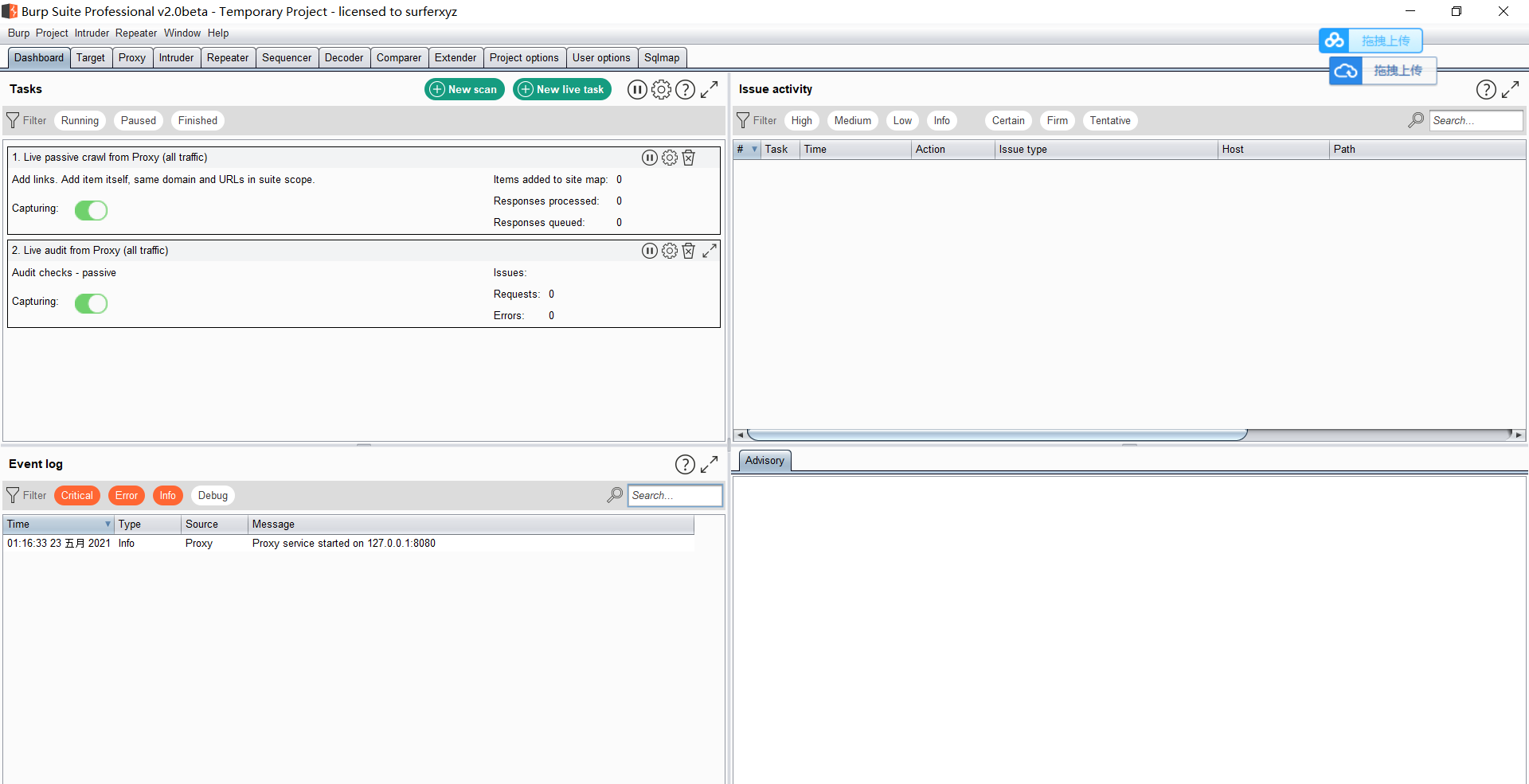Image resolution: width=1529 pixels, height=784 pixels.
Task: Click the Issue activity Search field
Action: (x=1476, y=120)
